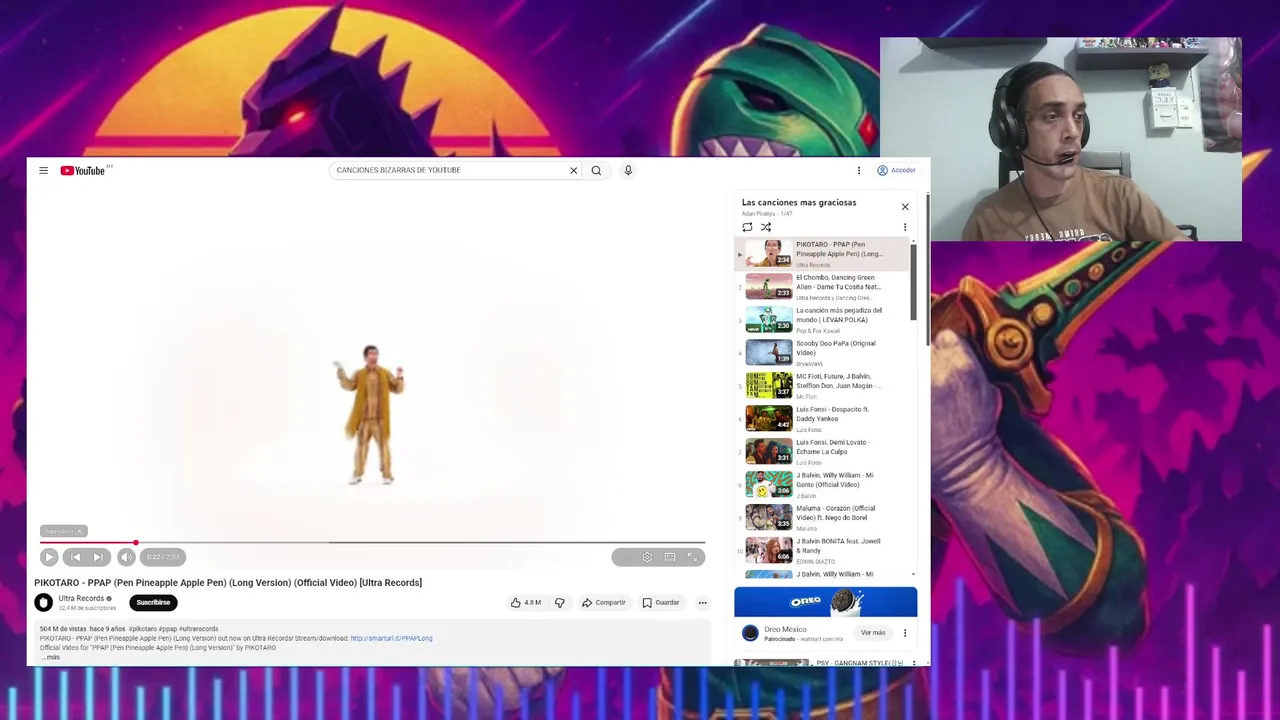1280x720 pixels.
Task: Play J Balvin Mi Gente (Official Video)
Action: coord(823,485)
